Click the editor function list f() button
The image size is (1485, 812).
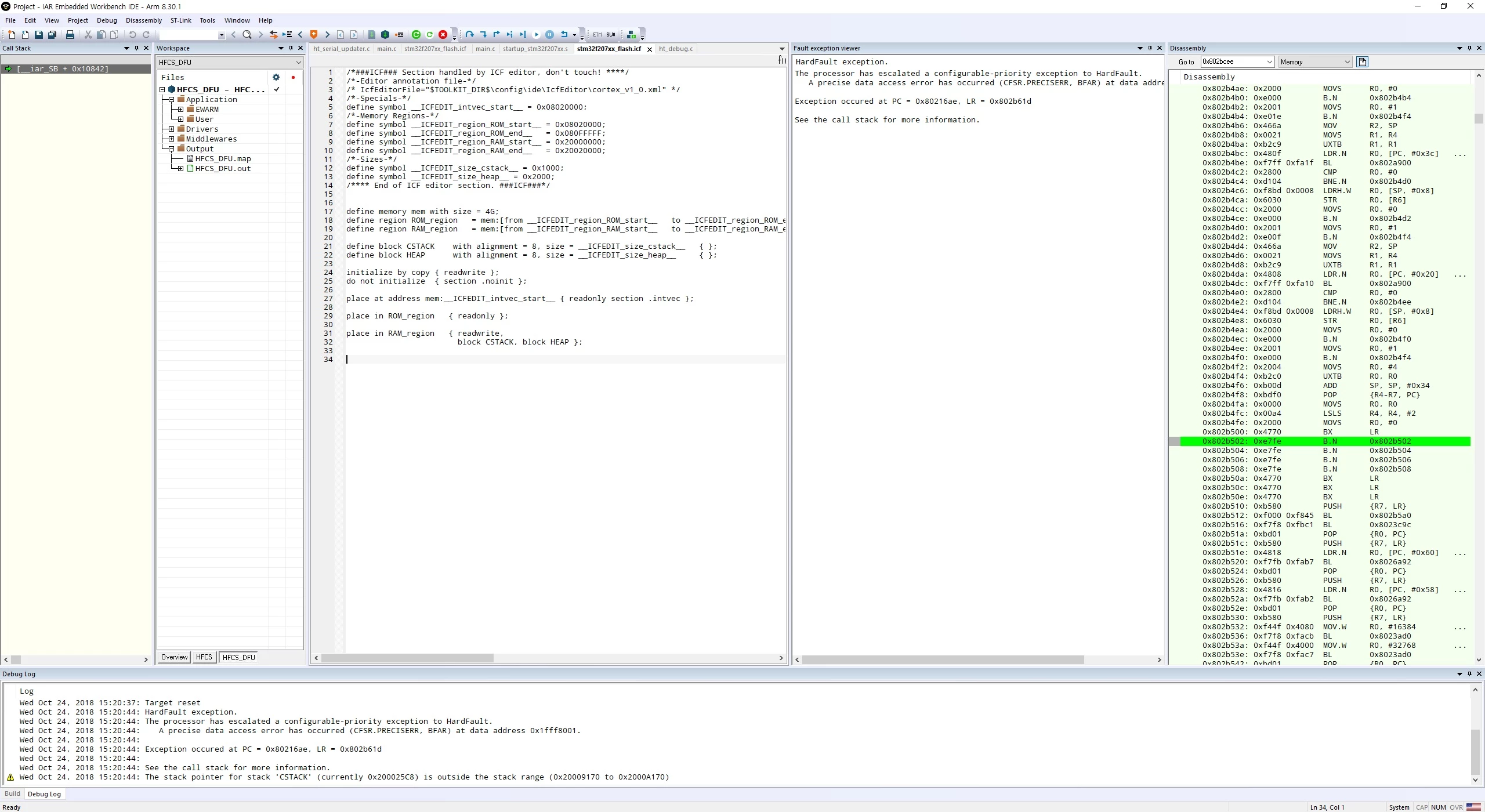781,60
